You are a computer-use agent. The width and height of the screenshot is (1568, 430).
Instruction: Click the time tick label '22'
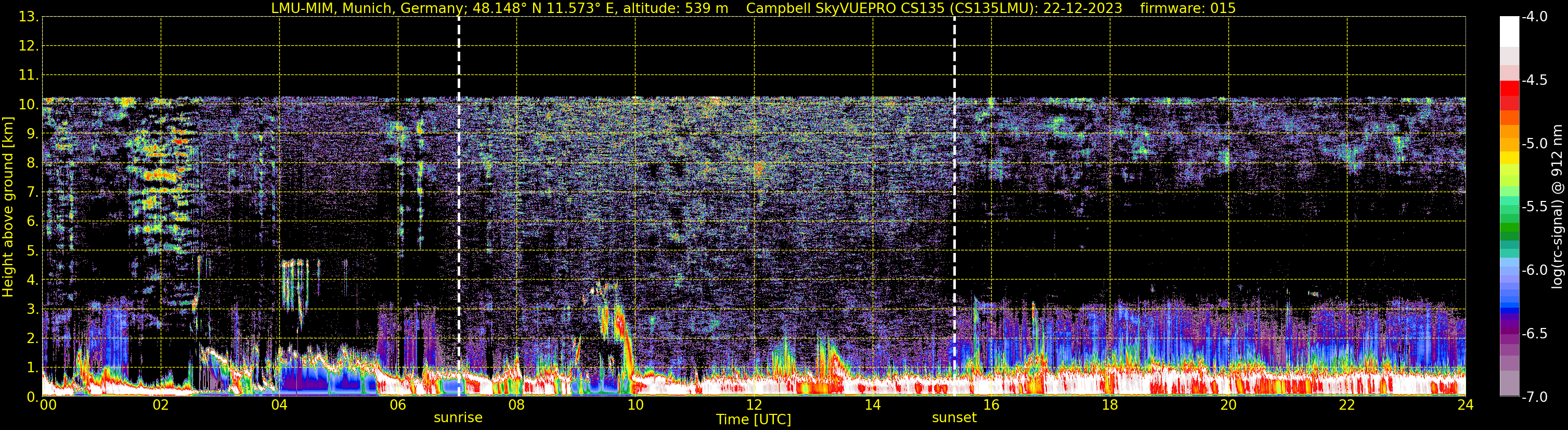pos(1347,405)
